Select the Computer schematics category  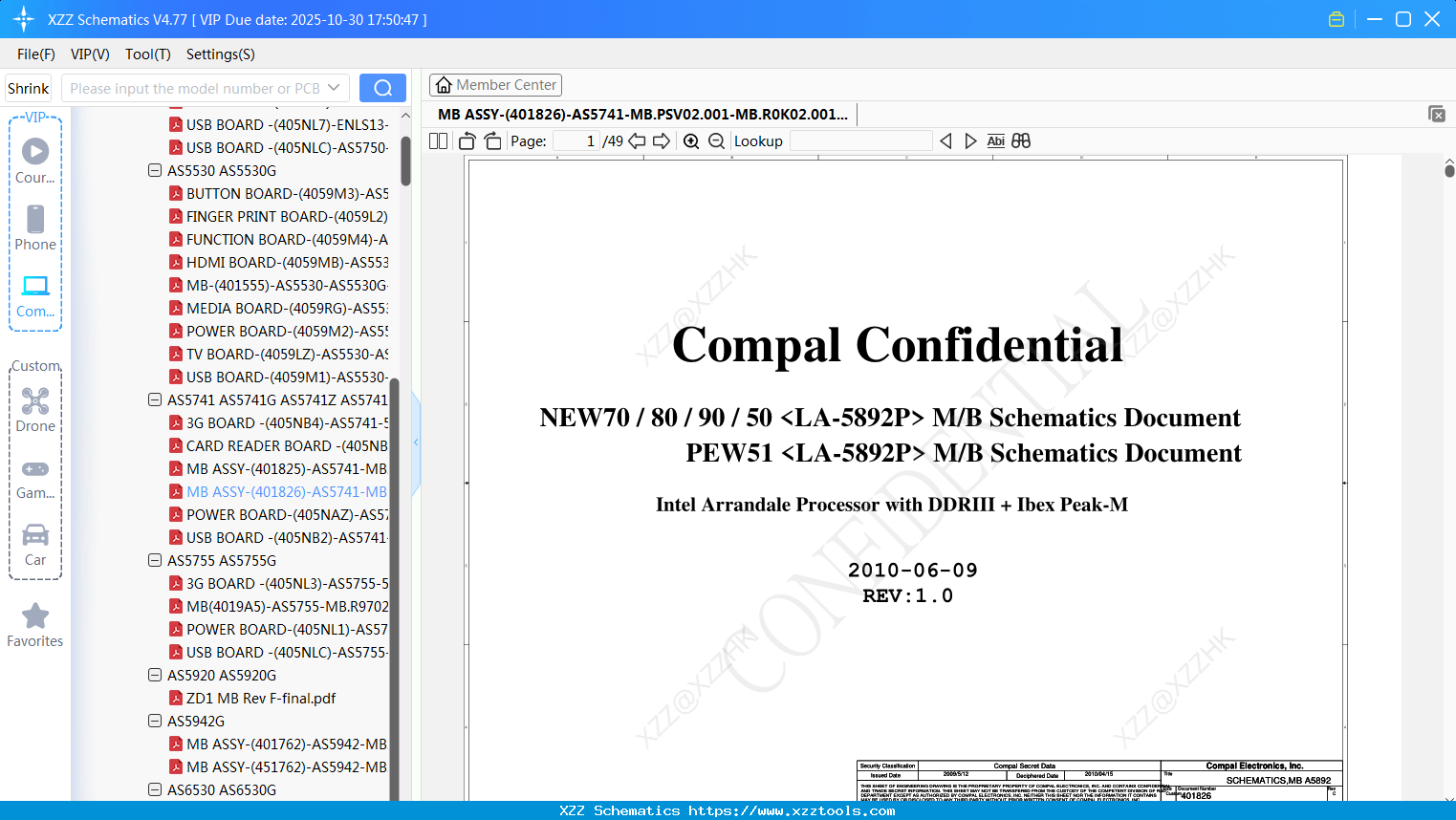[x=35, y=295]
